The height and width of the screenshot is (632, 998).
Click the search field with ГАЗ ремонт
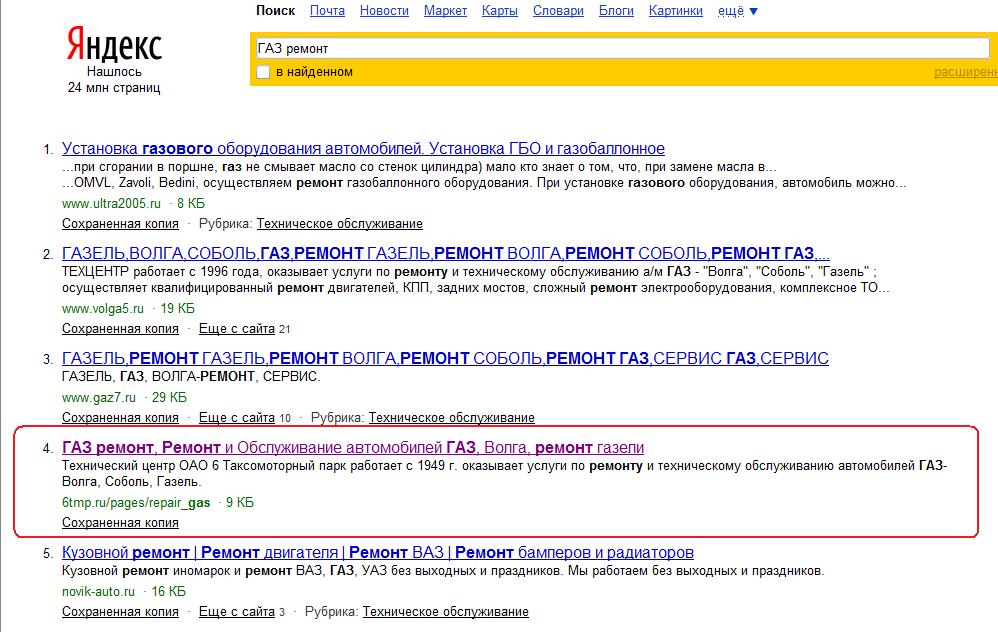tap(622, 48)
